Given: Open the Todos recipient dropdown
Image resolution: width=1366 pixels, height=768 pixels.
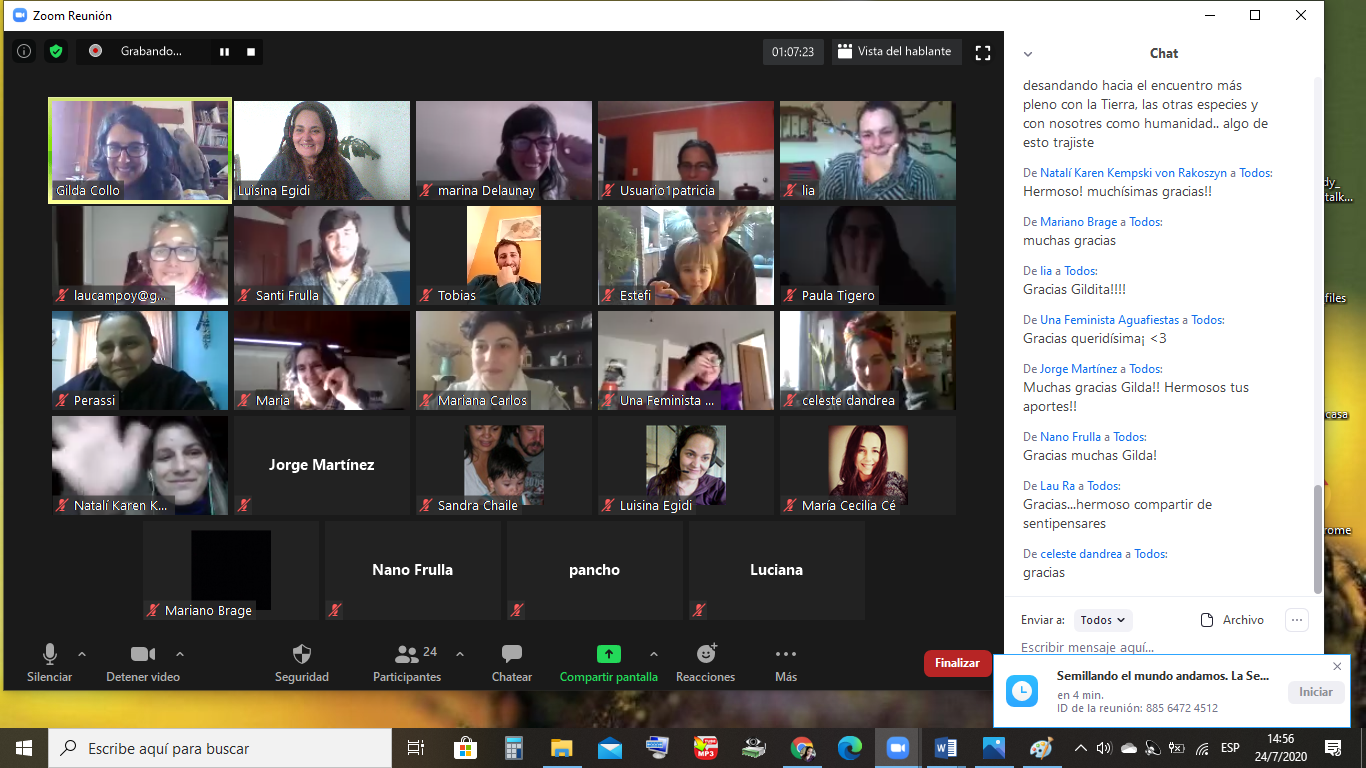Looking at the screenshot, I should point(1103,620).
